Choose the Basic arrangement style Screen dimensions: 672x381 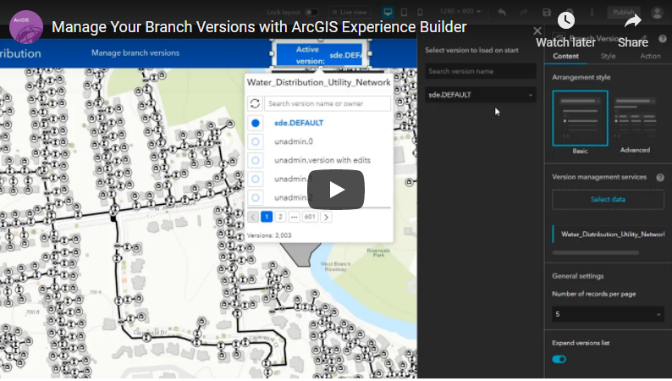tap(580, 118)
